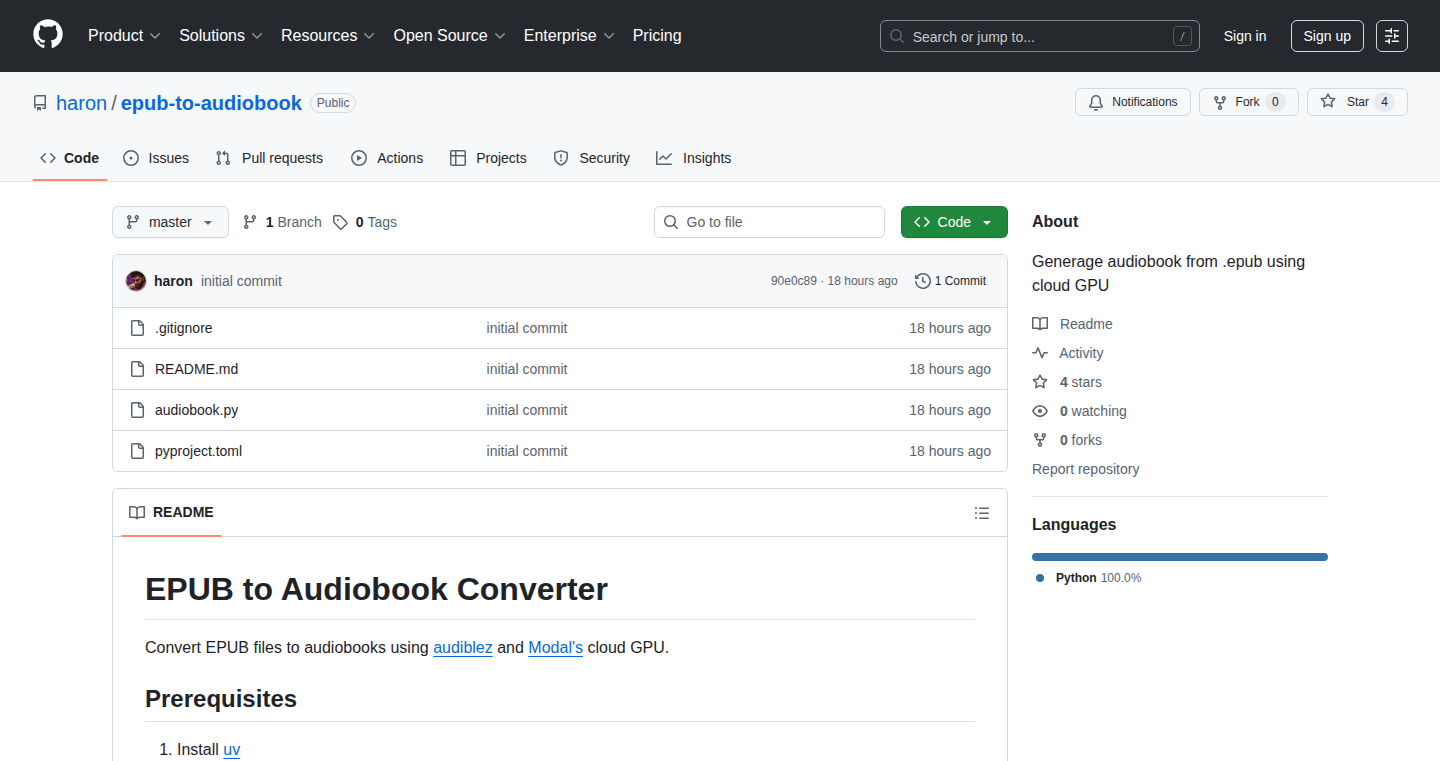The image size is (1440, 761).
Task: Expand the Open Source menu
Action: tap(449, 35)
